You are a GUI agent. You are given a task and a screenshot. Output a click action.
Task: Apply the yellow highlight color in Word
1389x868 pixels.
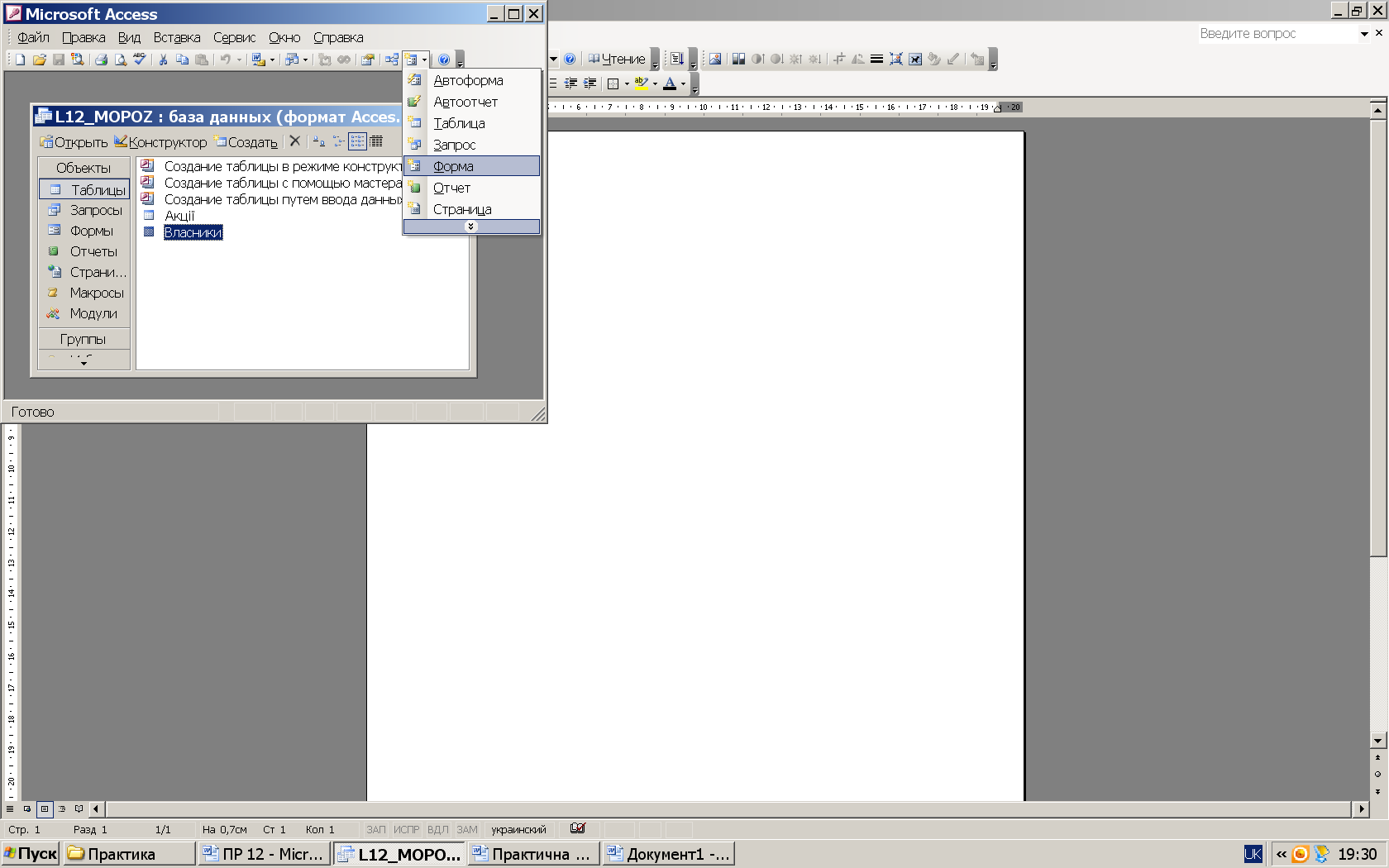641,83
